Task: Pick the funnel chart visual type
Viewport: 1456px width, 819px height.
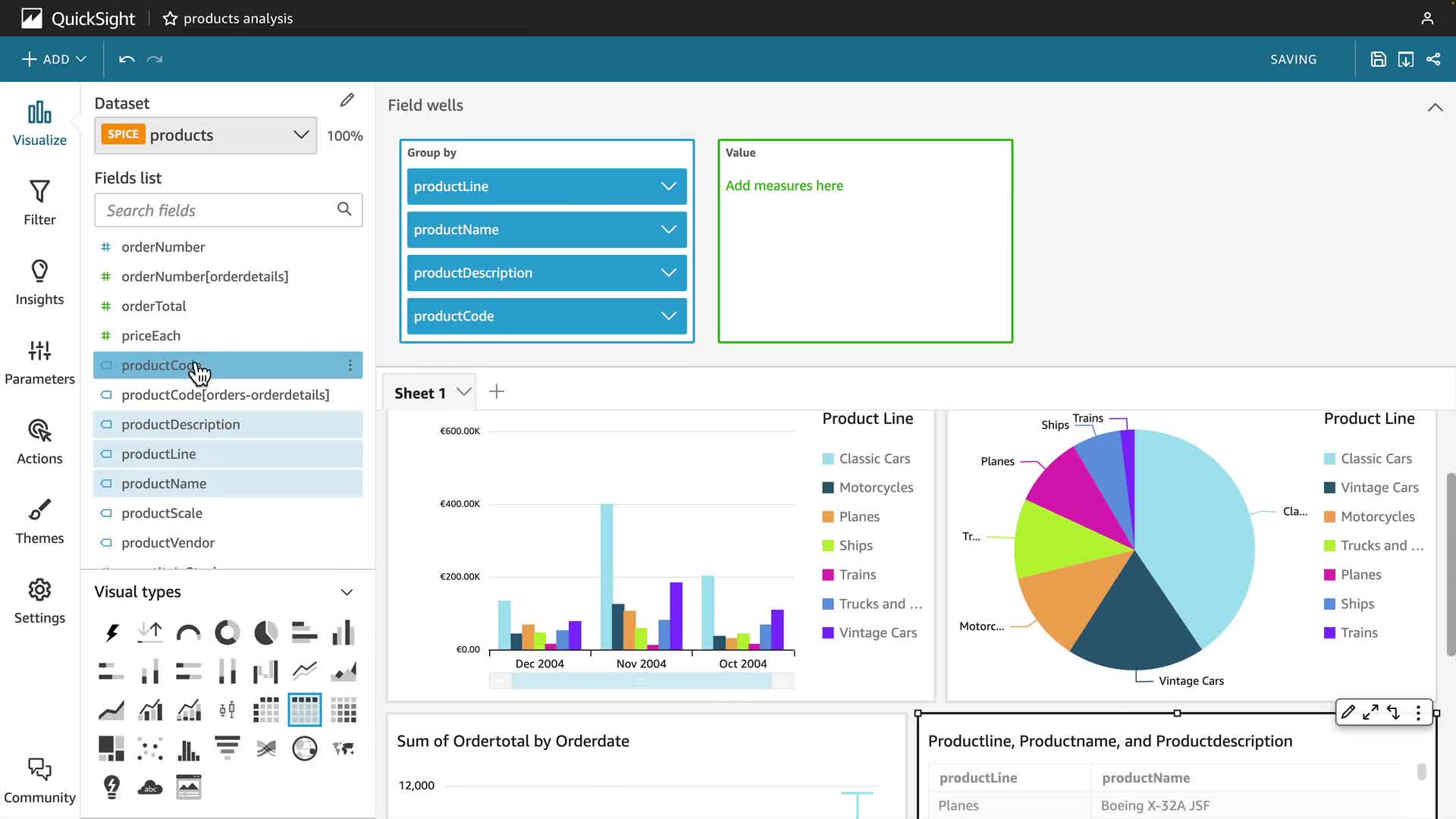Action: [x=227, y=748]
